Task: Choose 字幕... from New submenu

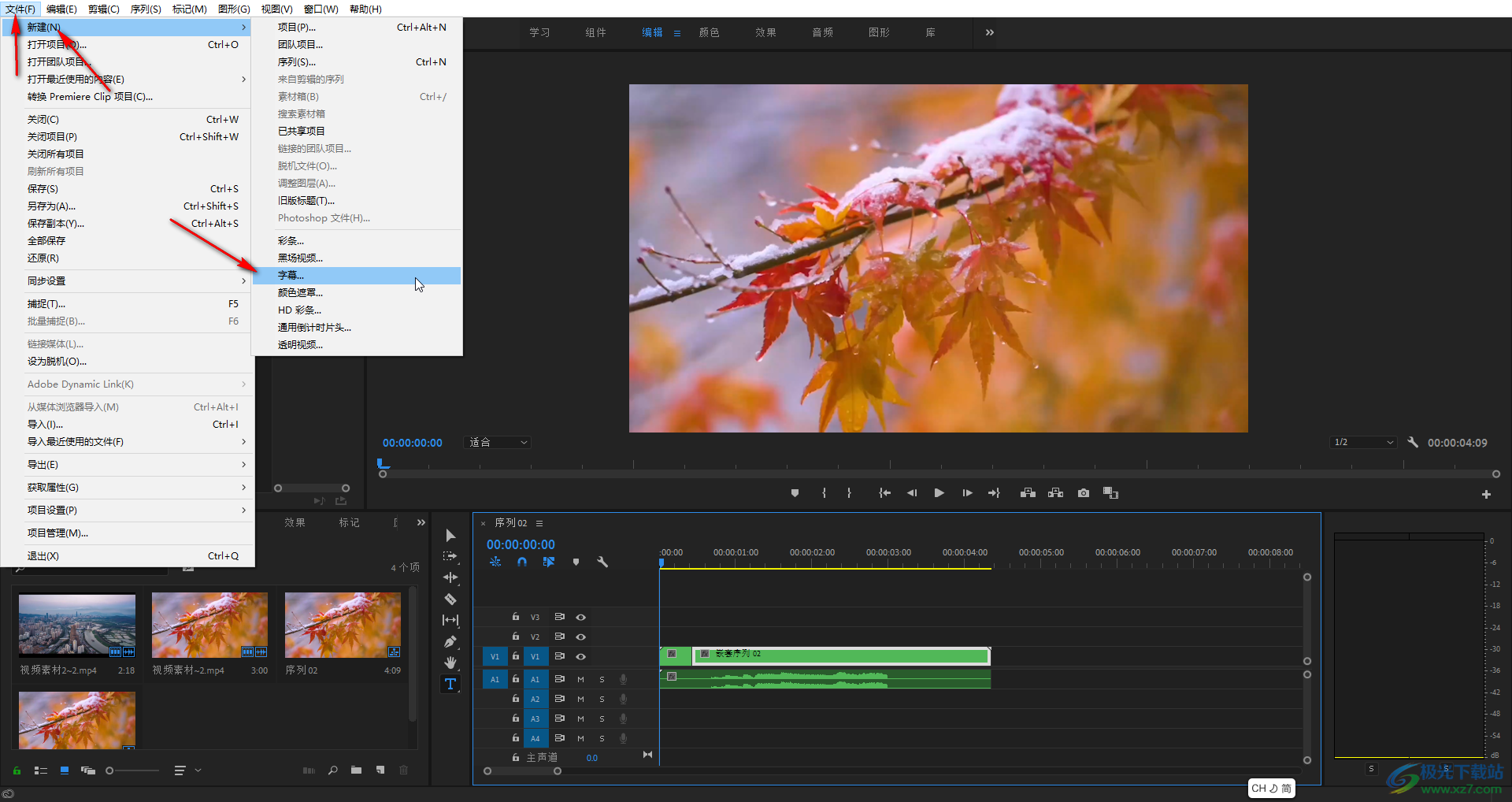Action: (357, 276)
